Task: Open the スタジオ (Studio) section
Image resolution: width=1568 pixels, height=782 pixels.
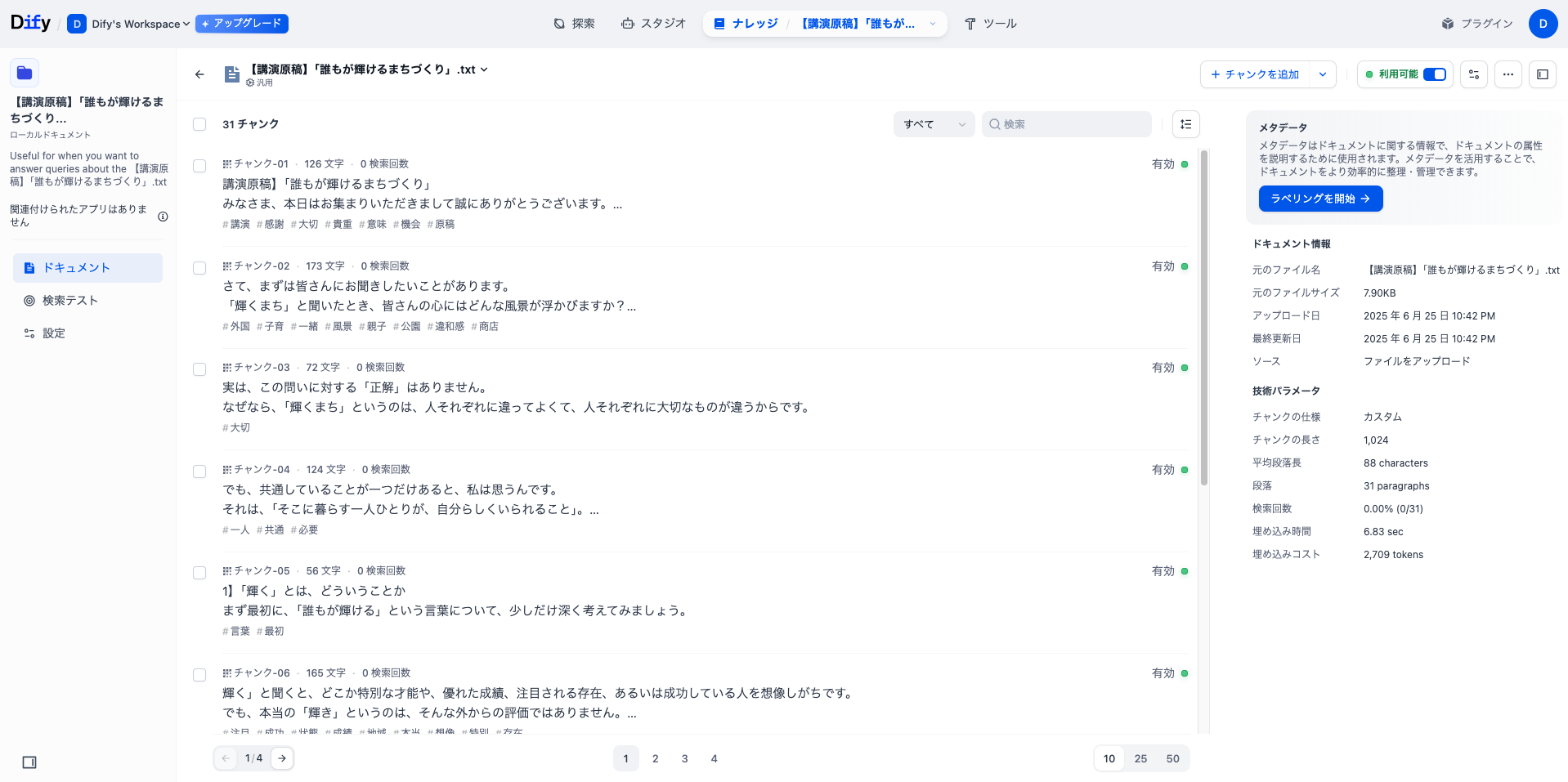Action: point(653,23)
